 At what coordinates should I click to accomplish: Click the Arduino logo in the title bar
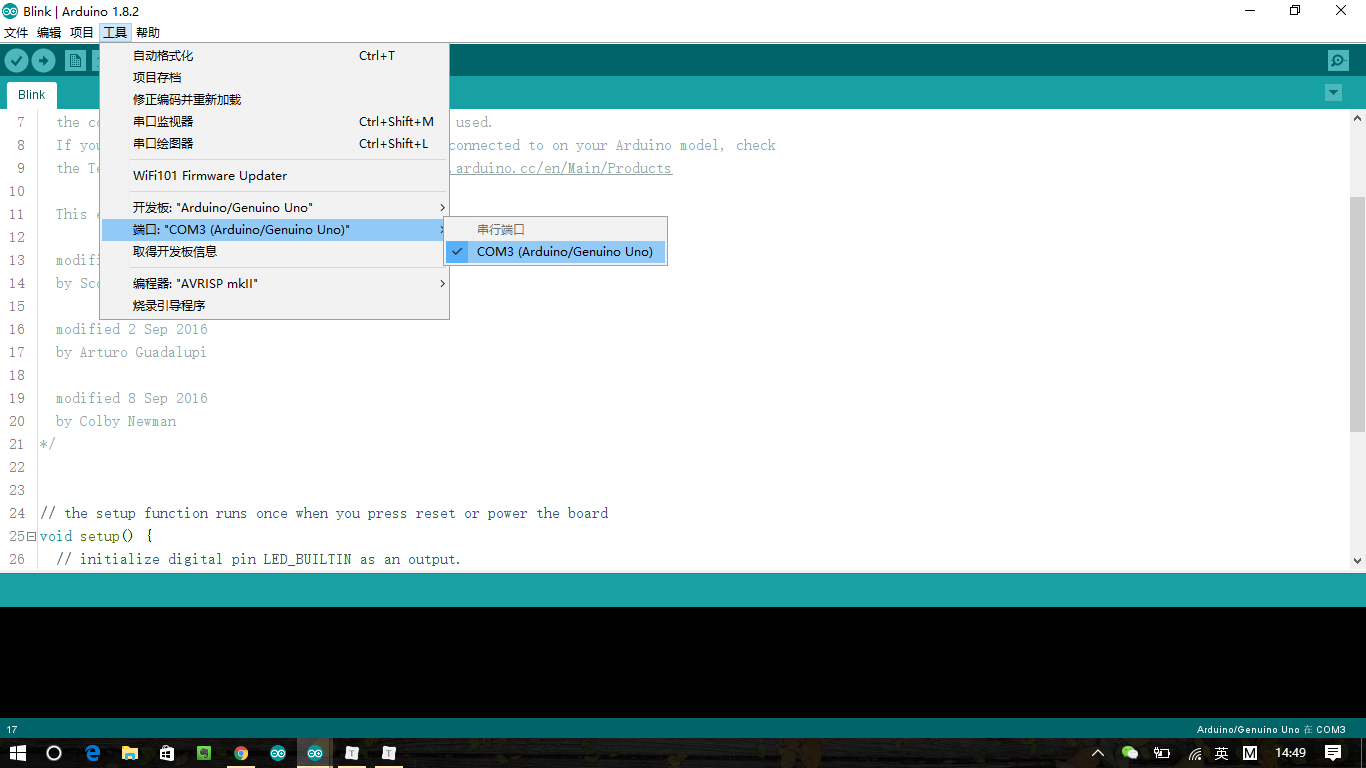(x=10, y=11)
